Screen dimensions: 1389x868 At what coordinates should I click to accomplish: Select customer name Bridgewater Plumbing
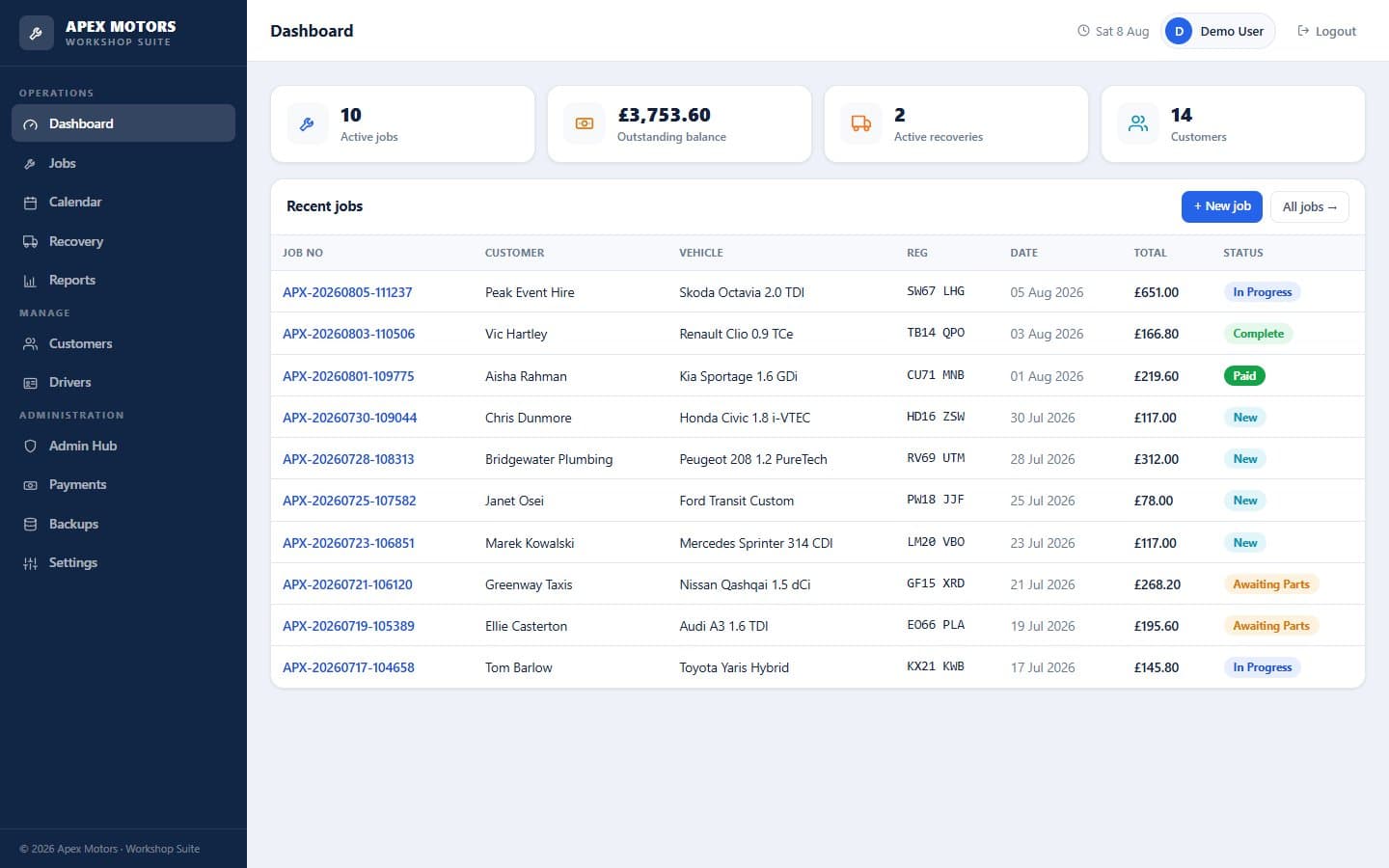pos(549,459)
